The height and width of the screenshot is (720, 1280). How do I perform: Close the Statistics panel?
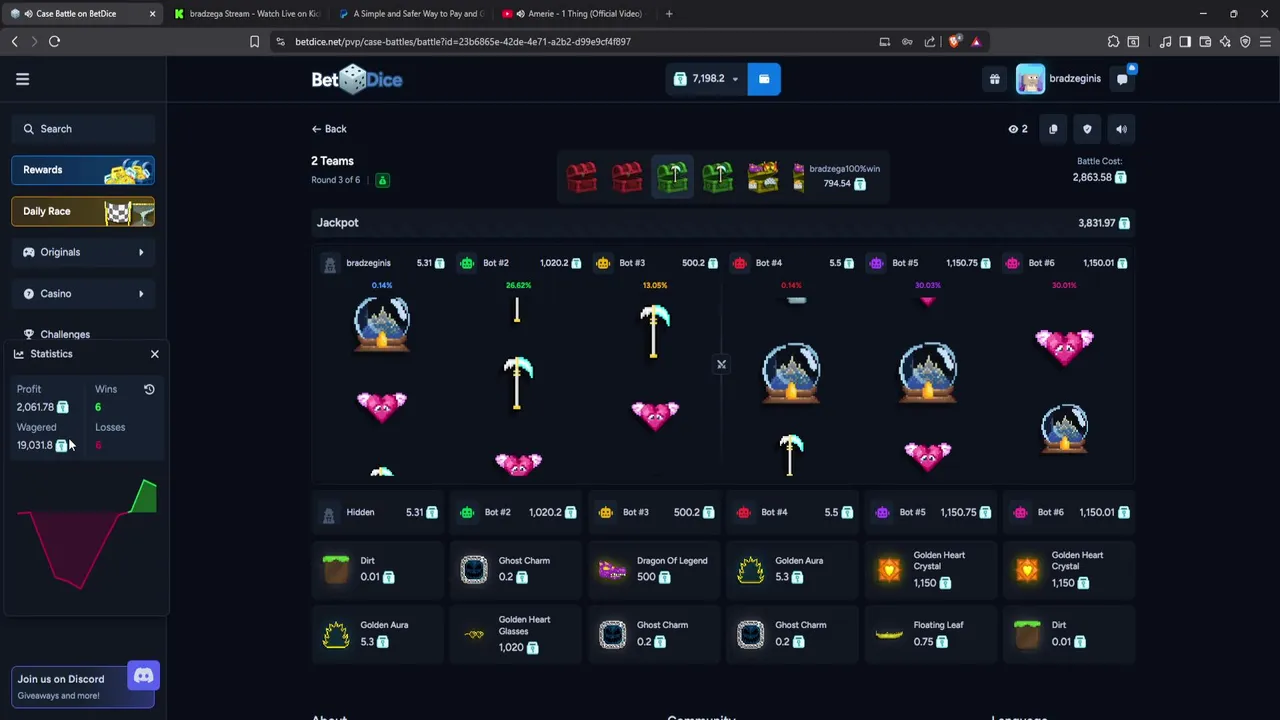pos(155,354)
